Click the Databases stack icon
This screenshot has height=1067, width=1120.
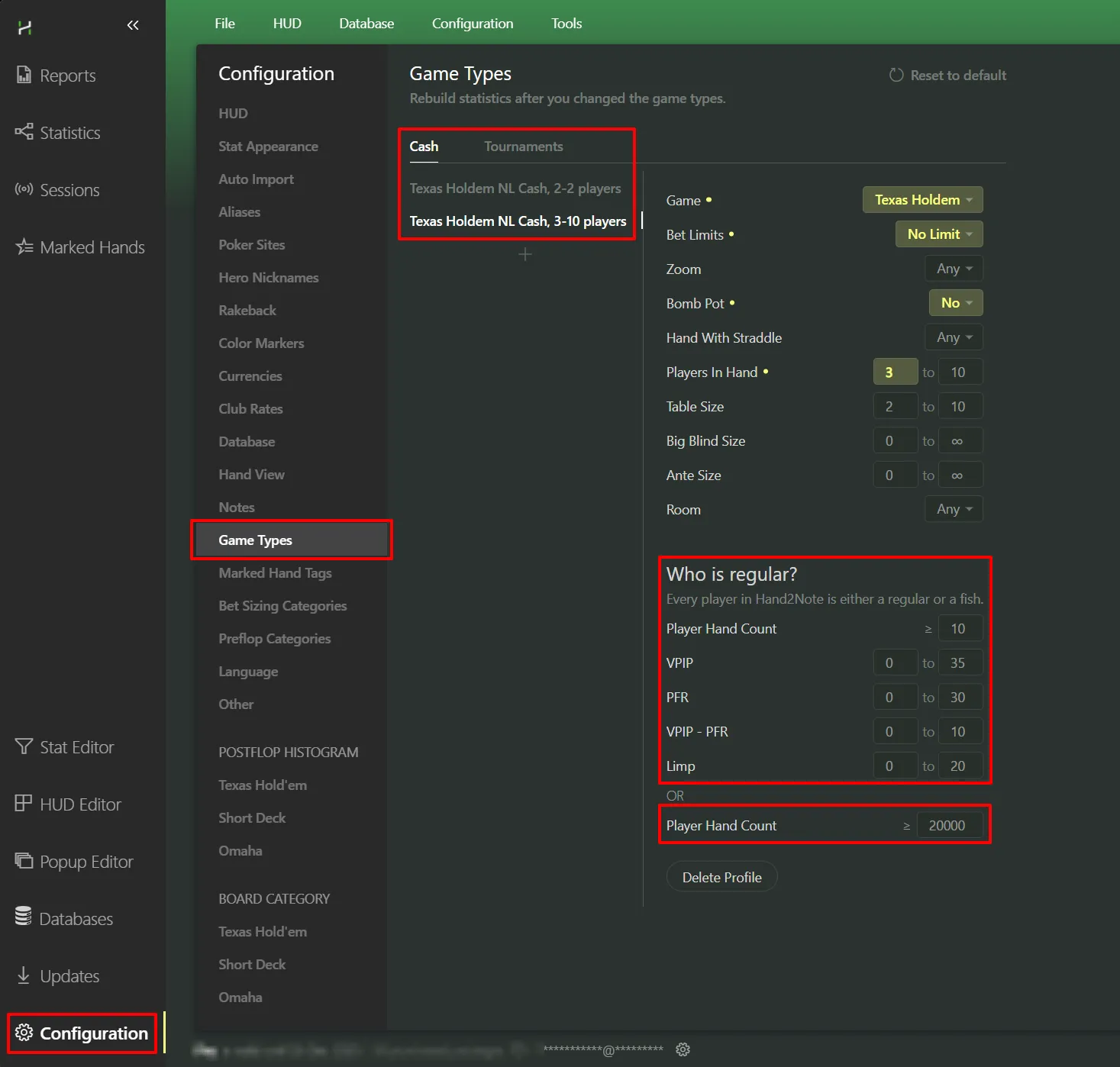tap(24, 918)
